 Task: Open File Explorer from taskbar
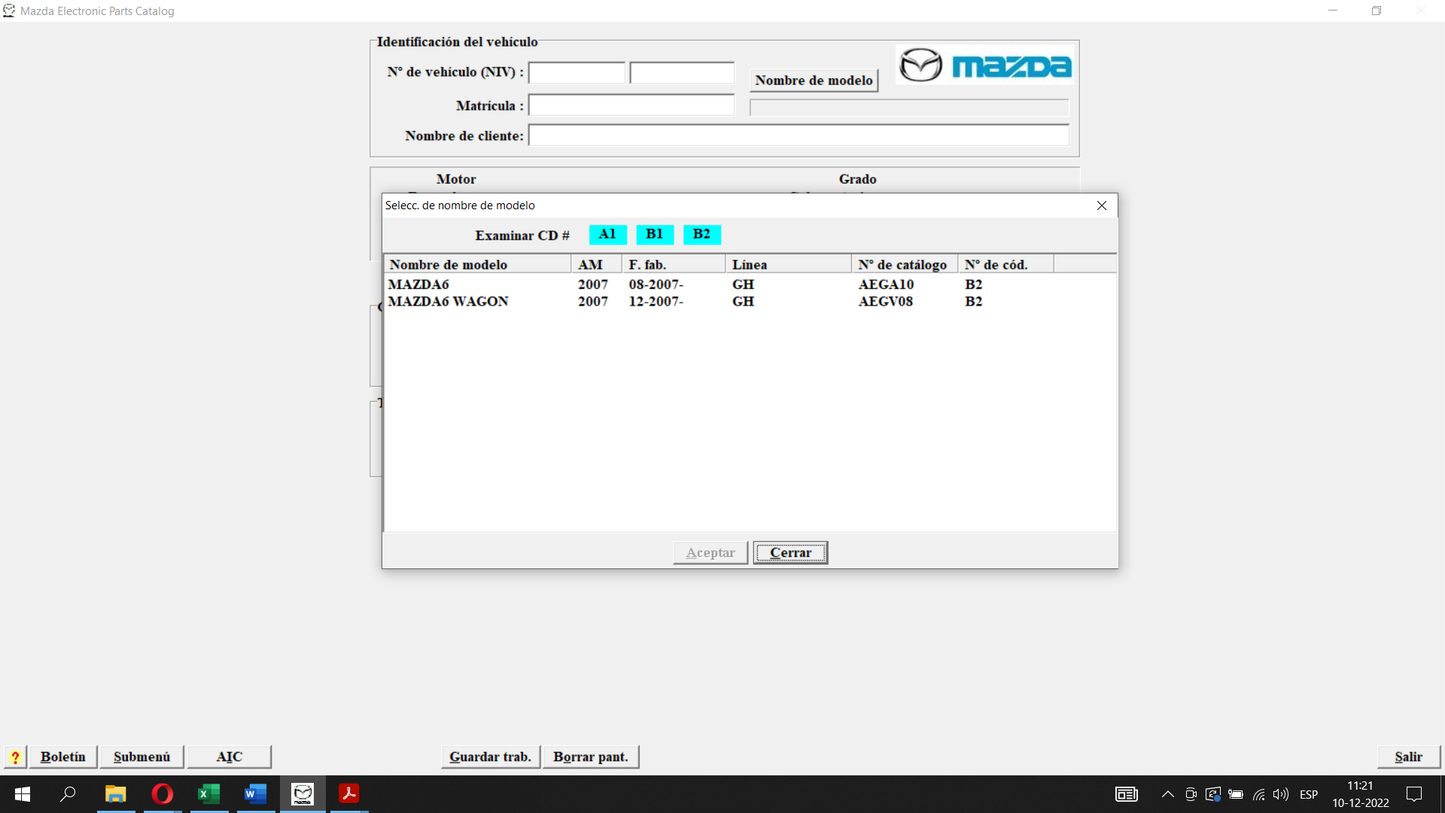(x=115, y=794)
